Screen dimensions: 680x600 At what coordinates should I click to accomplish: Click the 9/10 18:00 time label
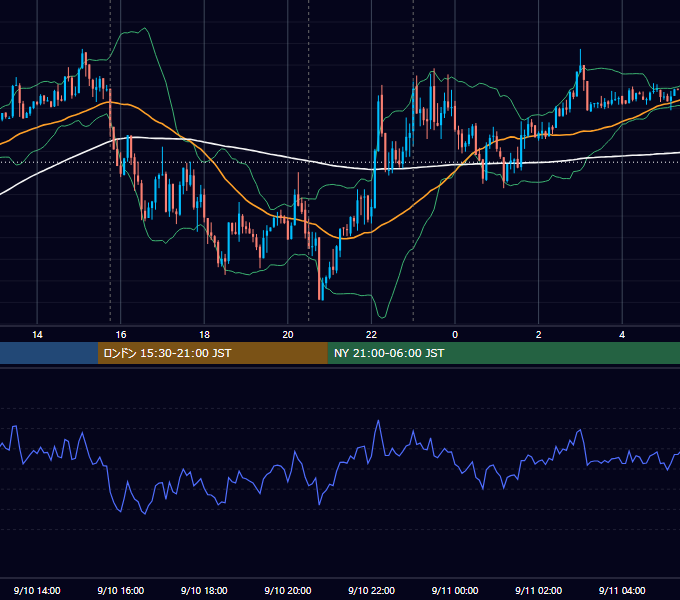point(204,590)
